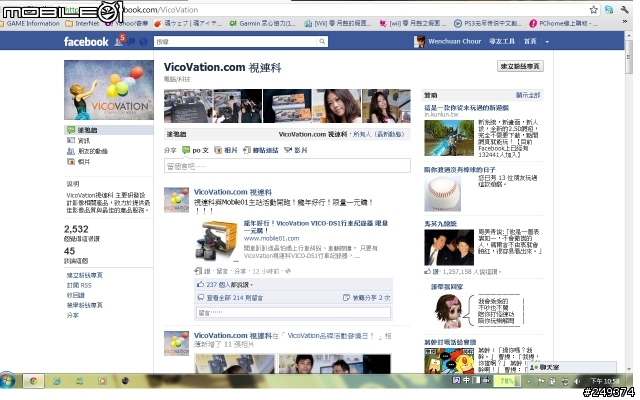Open the Windows Start button

tap(7, 381)
